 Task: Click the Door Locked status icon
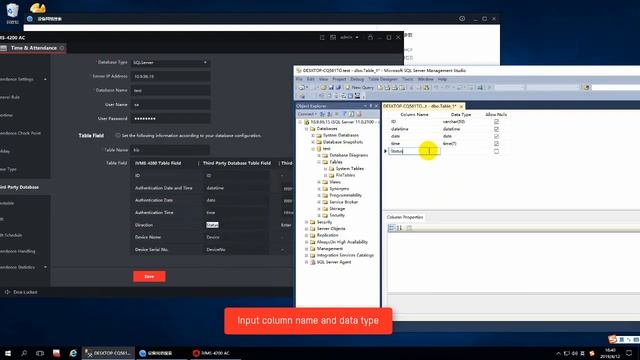point(7,292)
